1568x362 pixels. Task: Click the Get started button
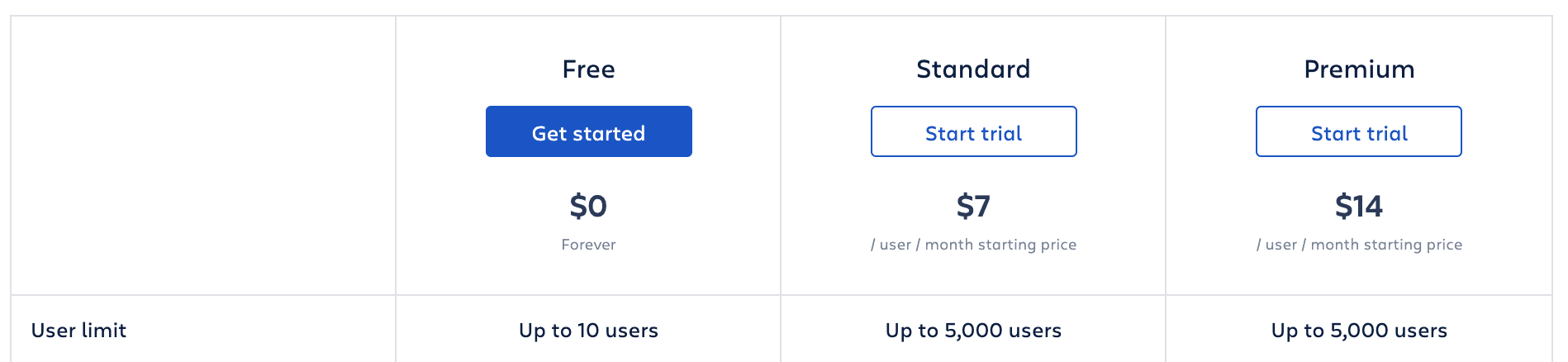click(588, 132)
